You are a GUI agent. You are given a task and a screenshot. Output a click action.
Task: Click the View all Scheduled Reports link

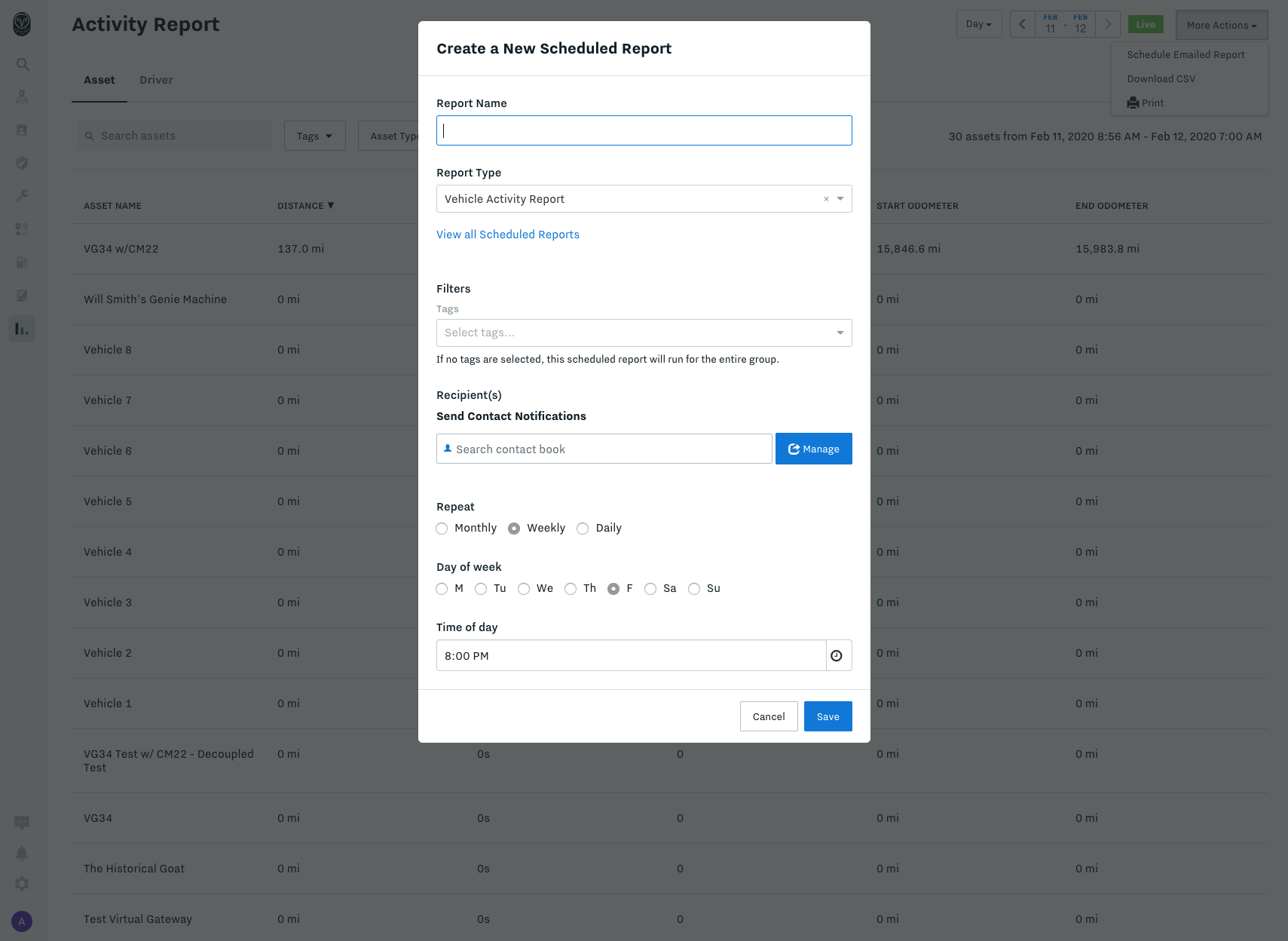click(507, 234)
